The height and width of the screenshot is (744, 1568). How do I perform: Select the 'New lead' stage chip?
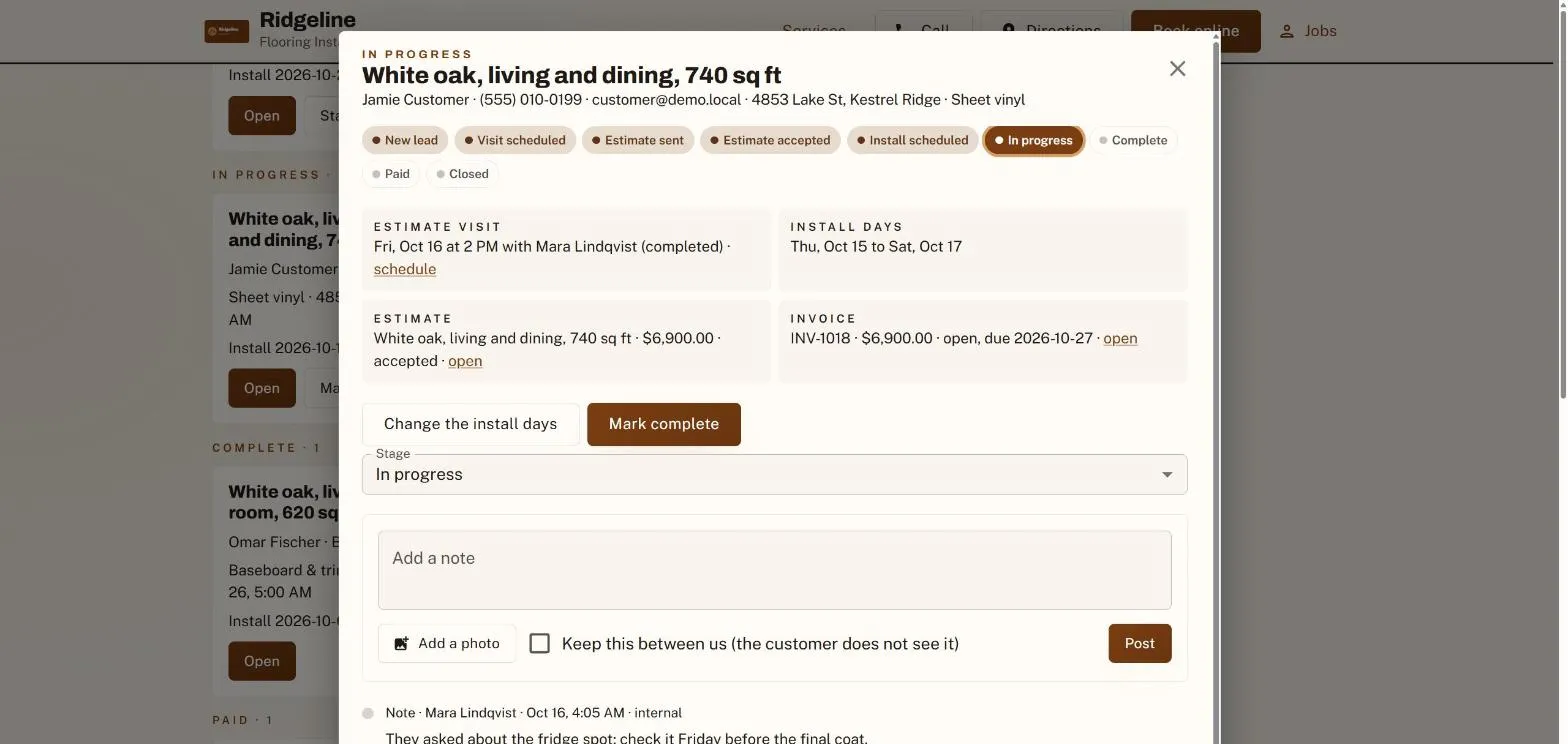[405, 140]
